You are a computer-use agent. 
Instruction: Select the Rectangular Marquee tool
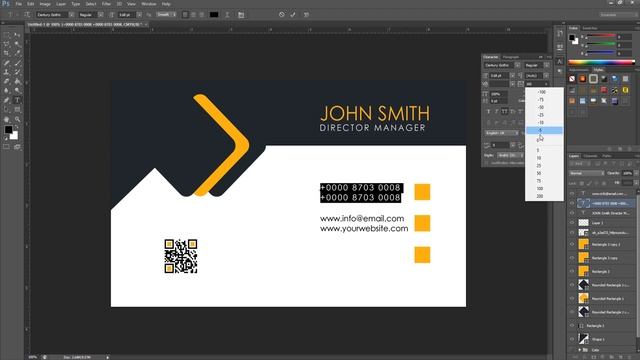coord(7,36)
